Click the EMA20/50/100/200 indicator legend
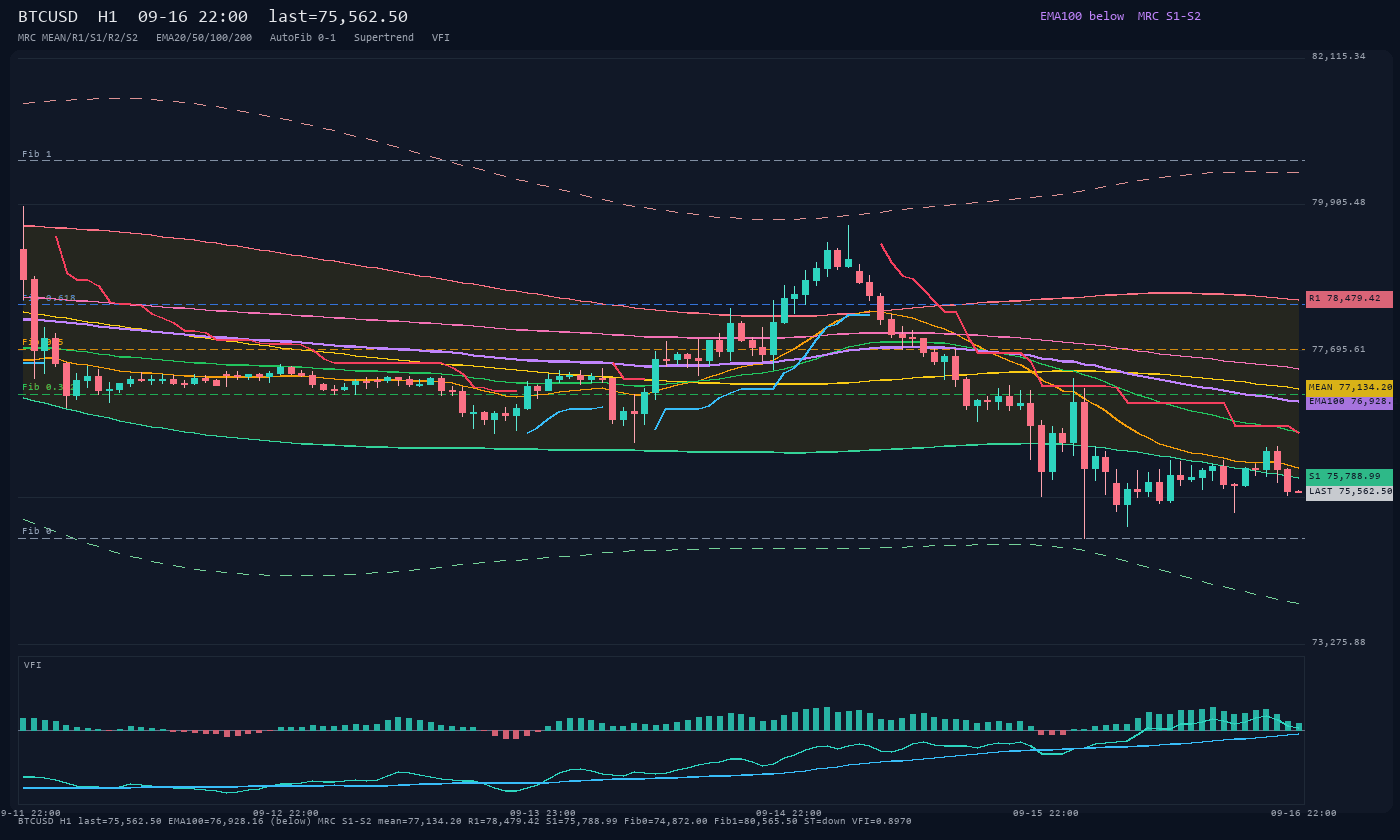Viewport: 1400px width, 840px height. point(204,37)
